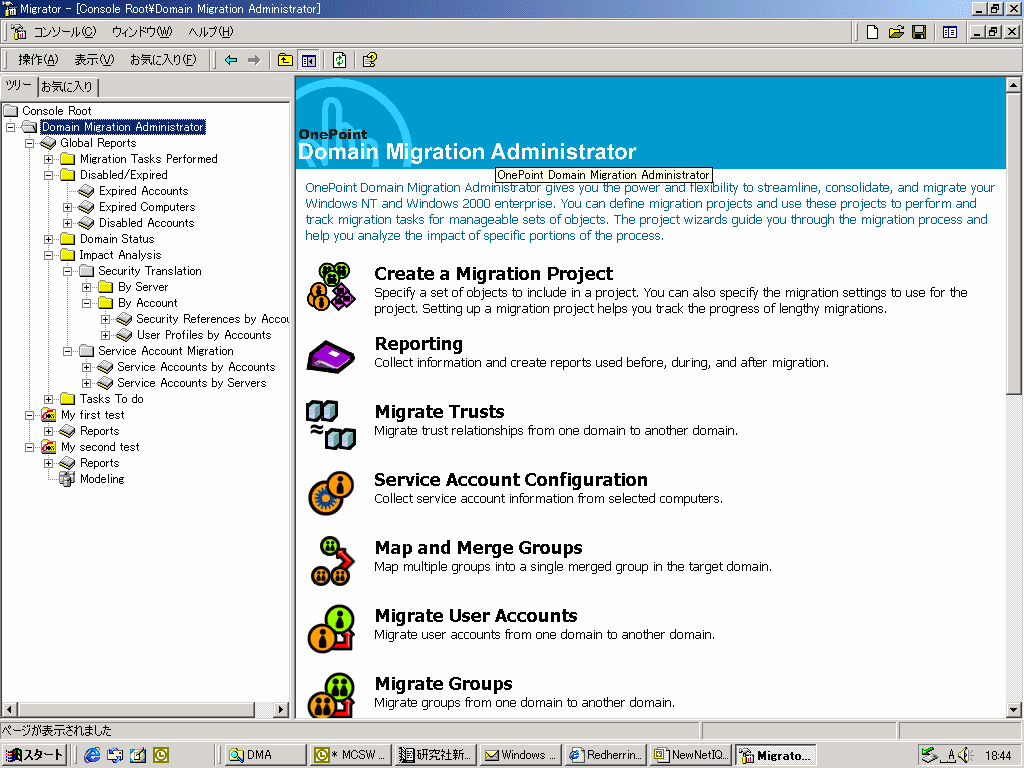This screenshot has width=1024, height=768.
Task: Open the Service Account Configuration link
Action: point(511,479)
